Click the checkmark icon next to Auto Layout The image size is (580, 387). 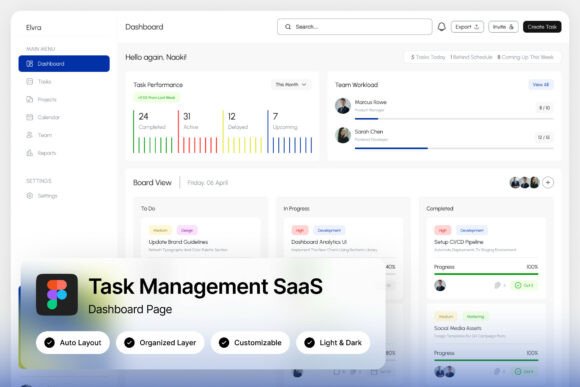[x=49, y=343]
